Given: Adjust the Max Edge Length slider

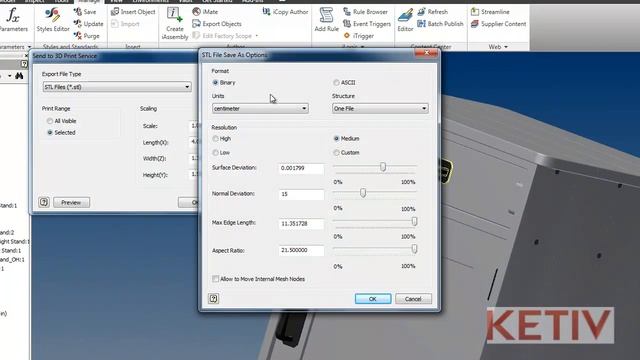Looking at the screenshot, I should tap(414, 221).
